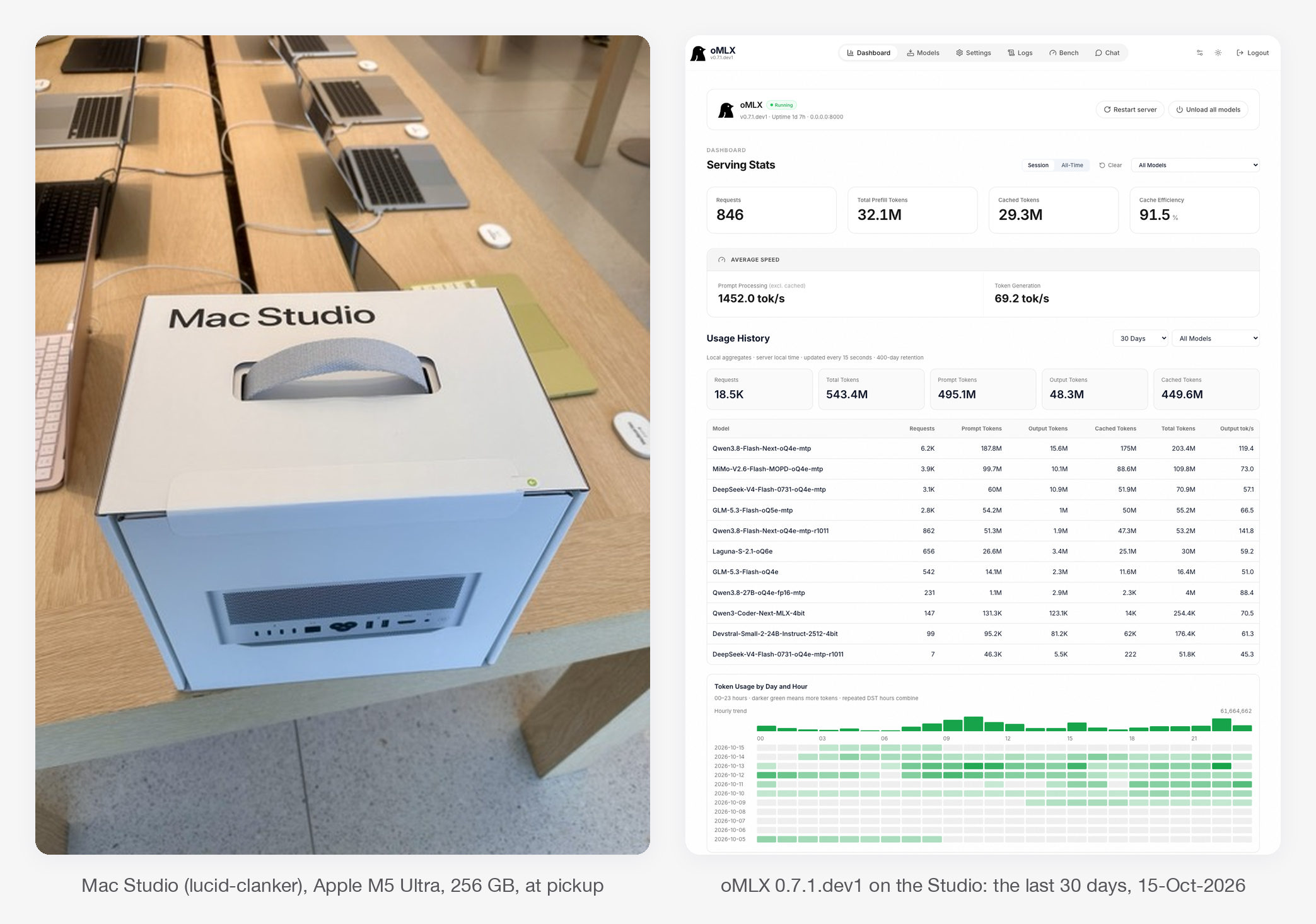Click the 141.8 output tok/s value
The height and width of the screenshot is (924, 1316).
click(x=1246, y=531)
